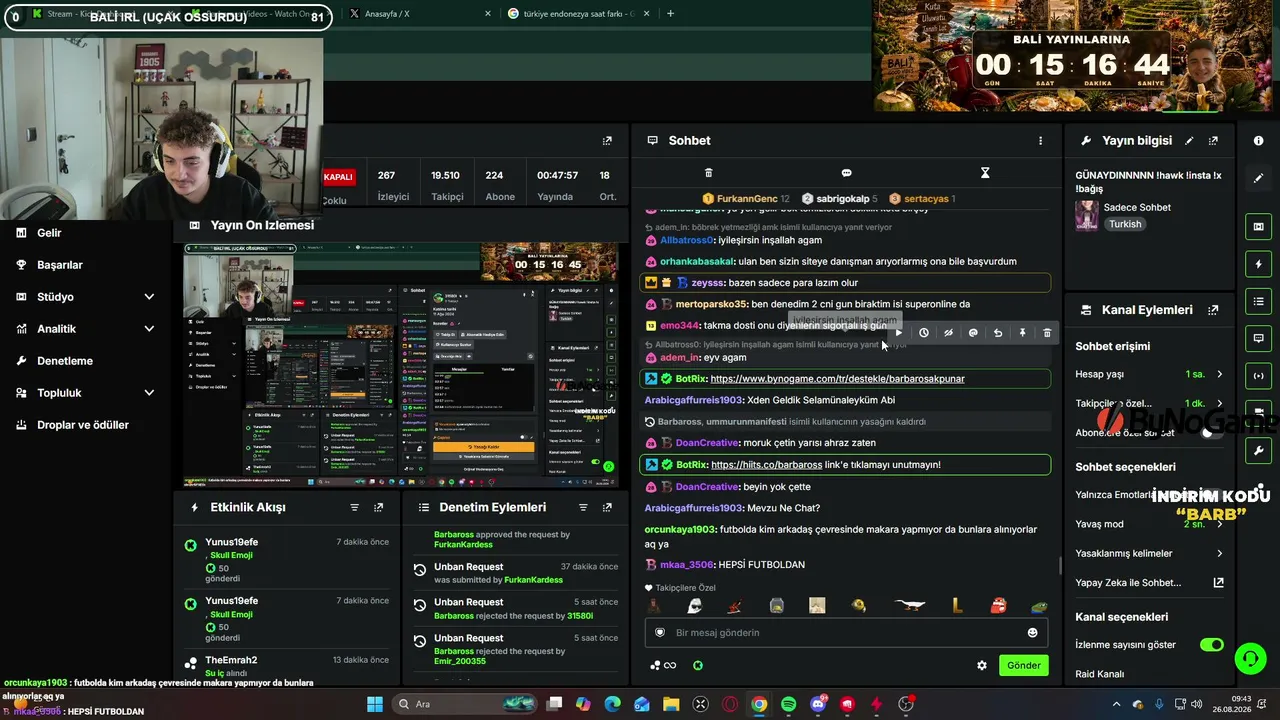
Task: Pop out the Kanal Eylemleri panel
Action: coord(1214,310)
